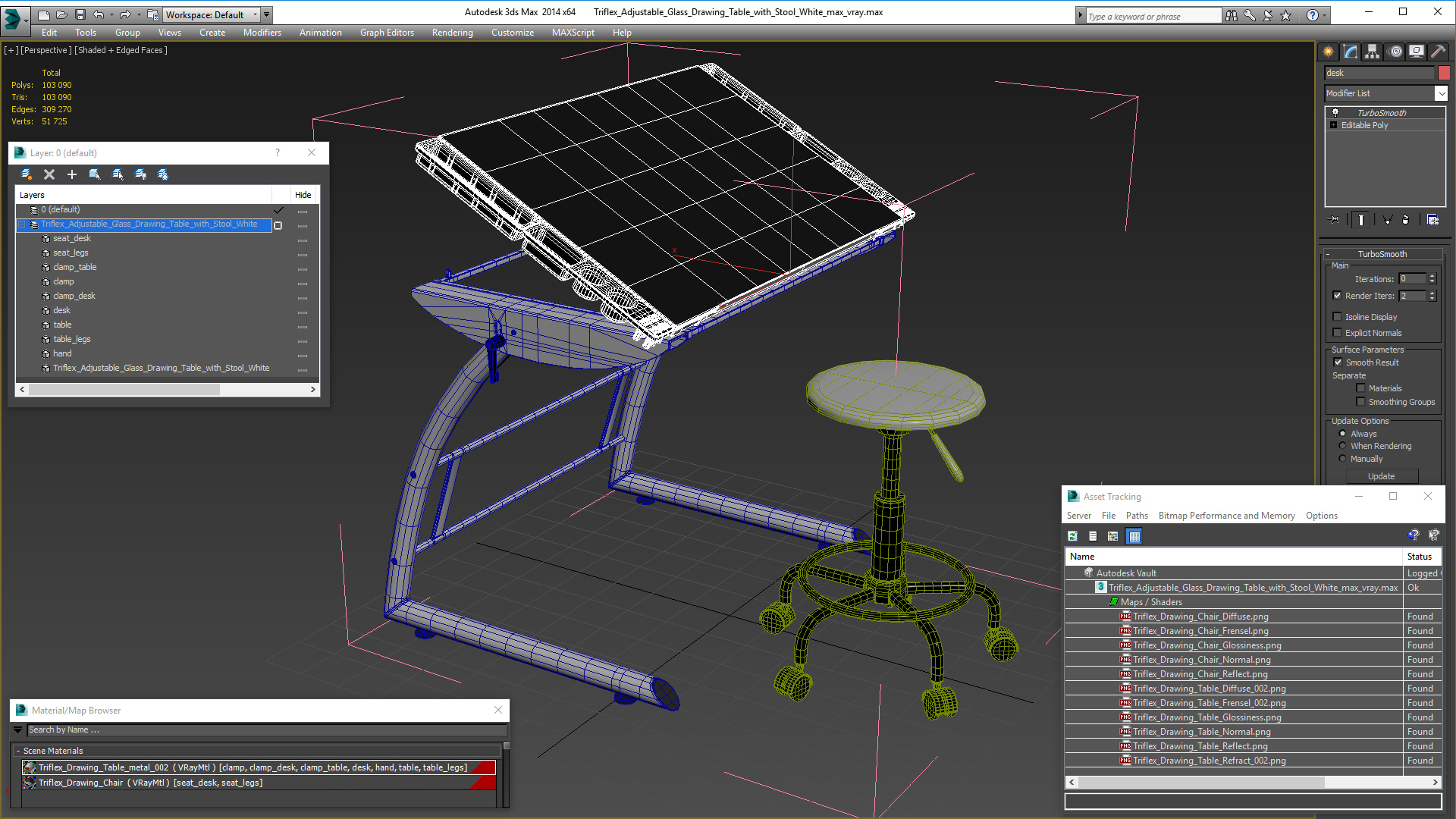Open the Motion command panel tab
Viewport: 1456px width, 819px height.
pyautogui.click(x=1395, y=52)
